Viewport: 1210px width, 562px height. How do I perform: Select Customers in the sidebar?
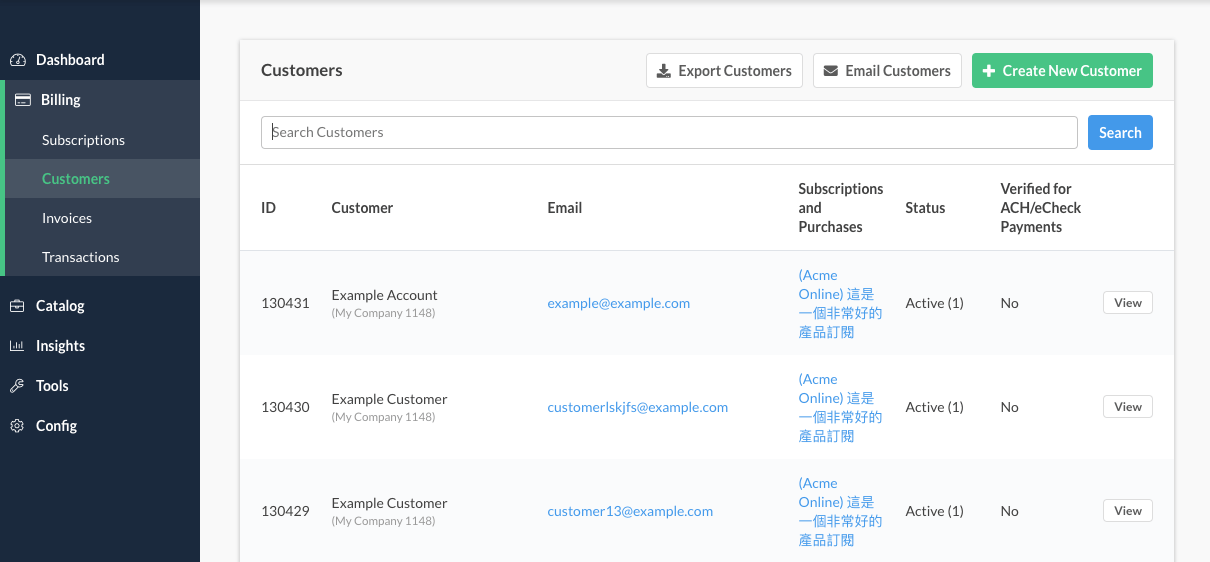pos(76,179)
